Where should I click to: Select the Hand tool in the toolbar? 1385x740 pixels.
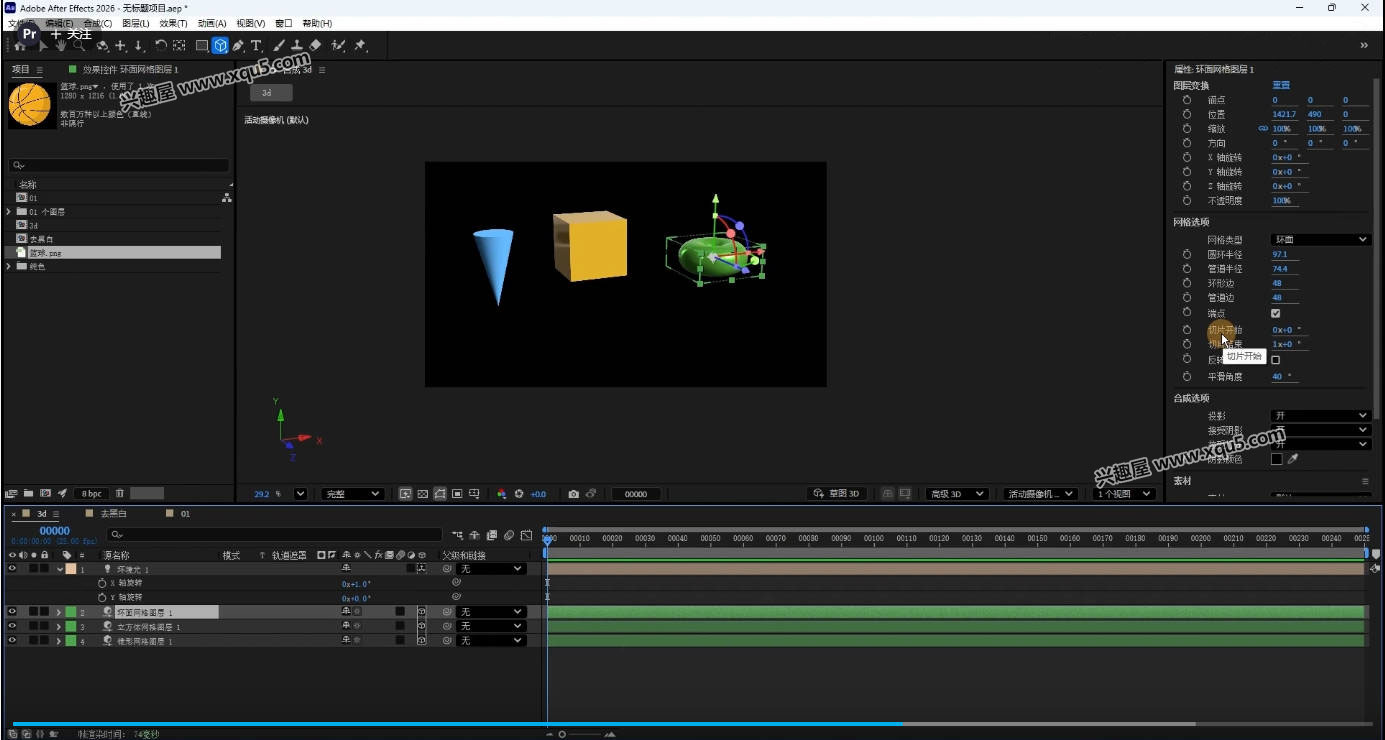click(x=61, y=46)
